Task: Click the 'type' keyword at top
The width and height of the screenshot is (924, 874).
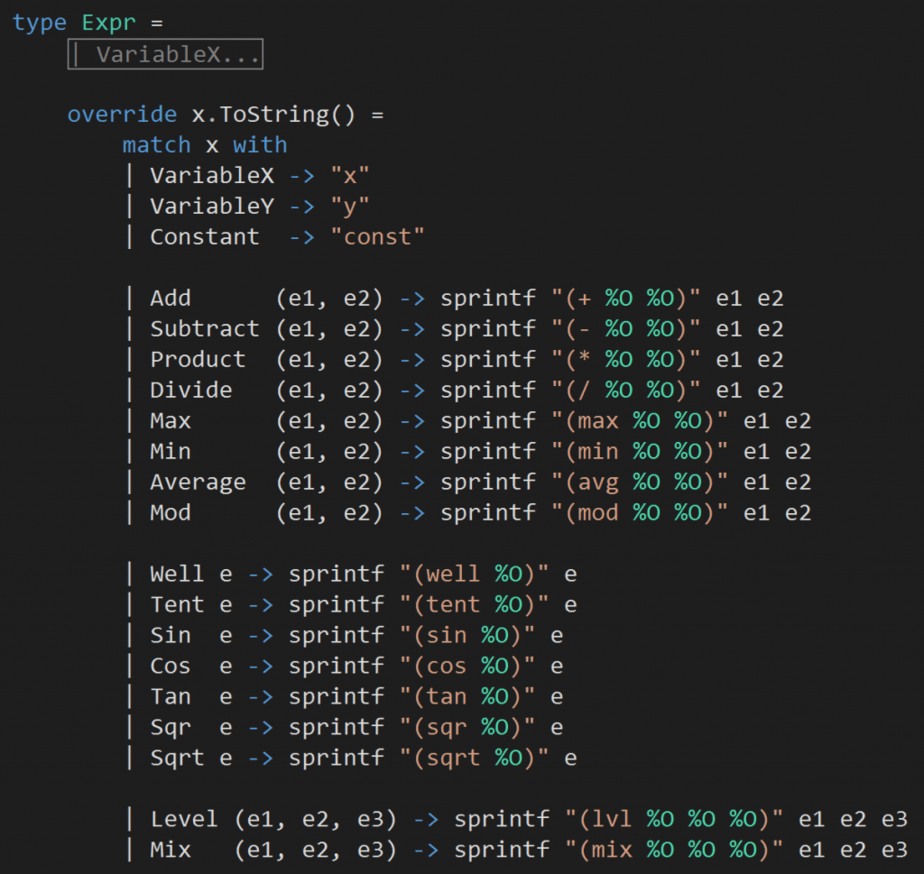Action: click(39, 23)
